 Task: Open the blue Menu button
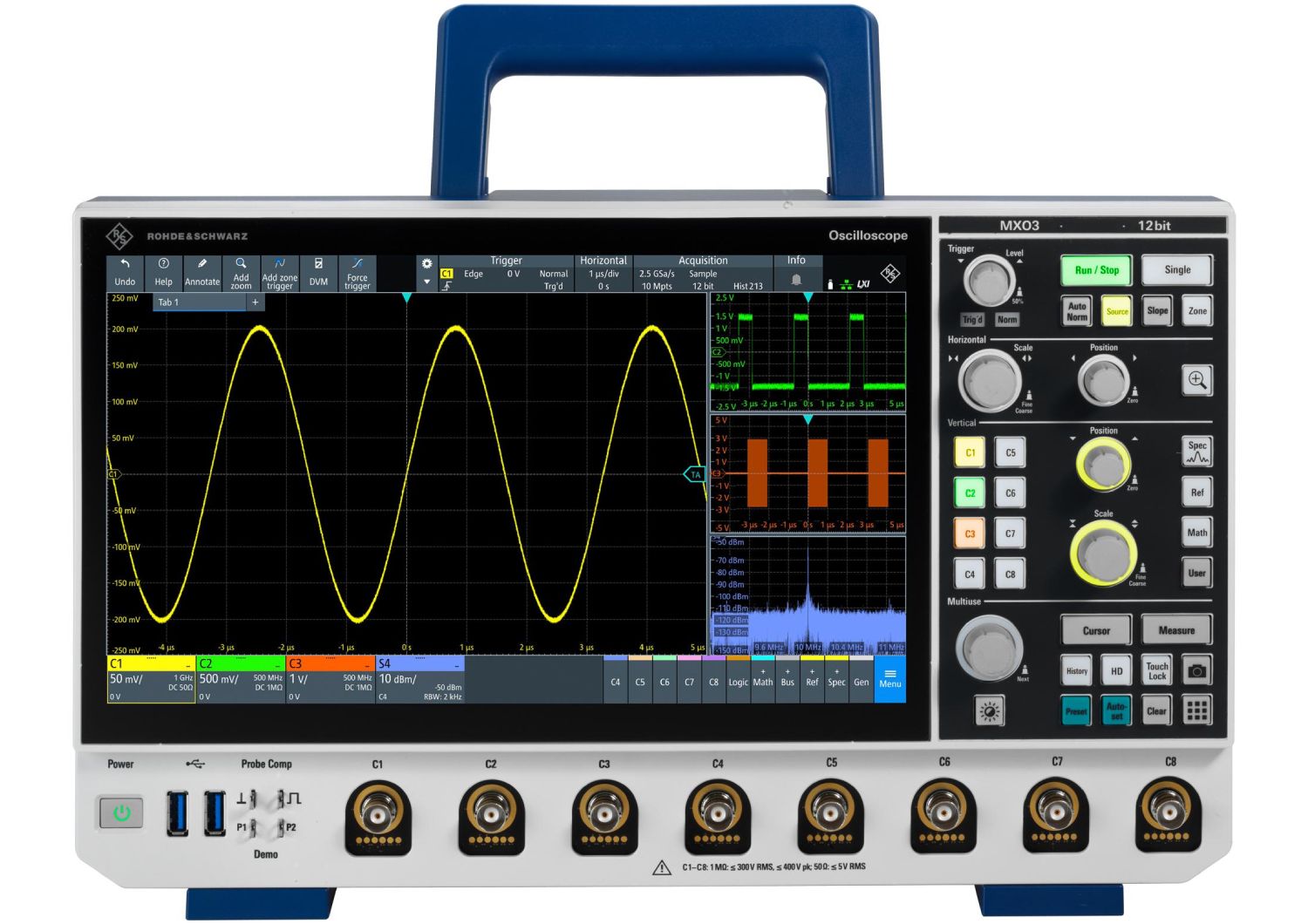[x=889, y=679]
